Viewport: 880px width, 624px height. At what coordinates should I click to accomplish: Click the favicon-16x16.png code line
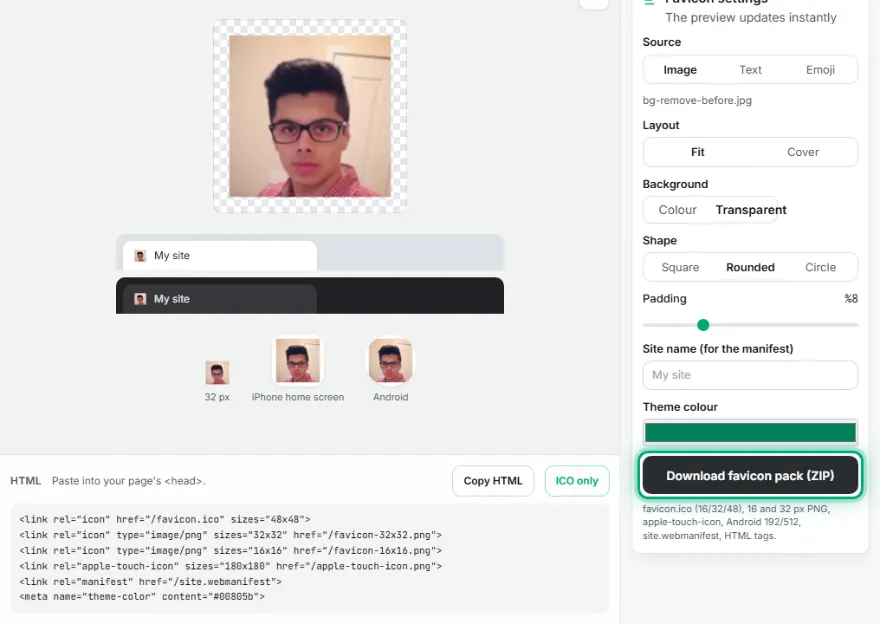click(x=231, y=551)
